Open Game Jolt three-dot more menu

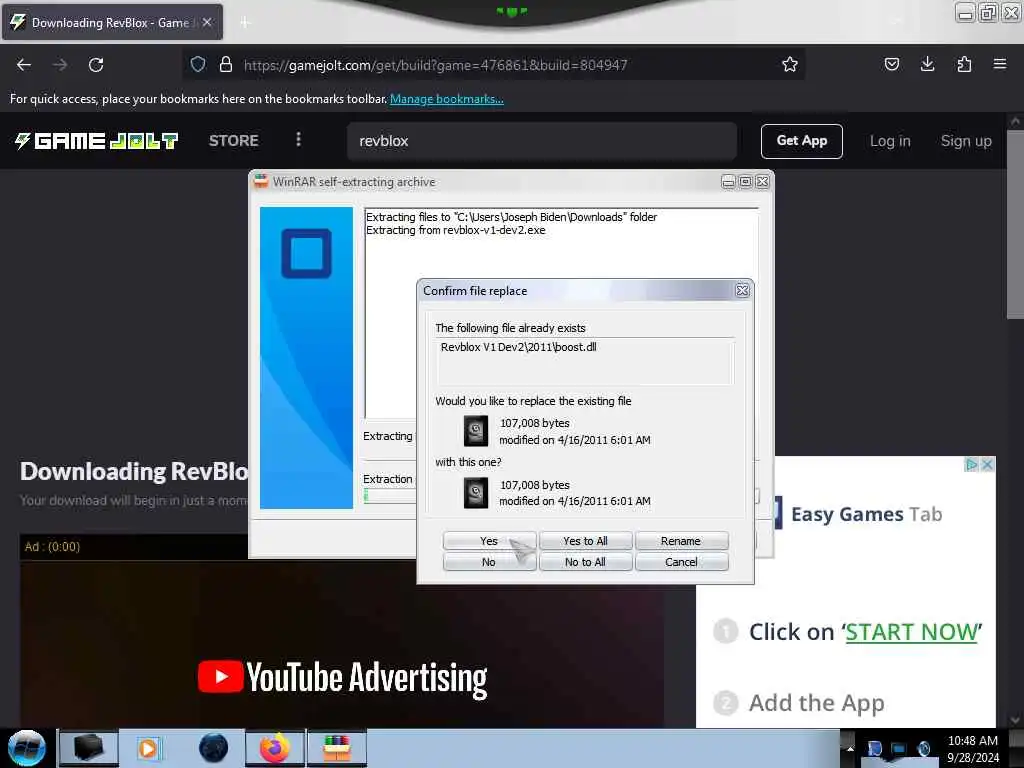pyautogui.click(x=298, y=140)
